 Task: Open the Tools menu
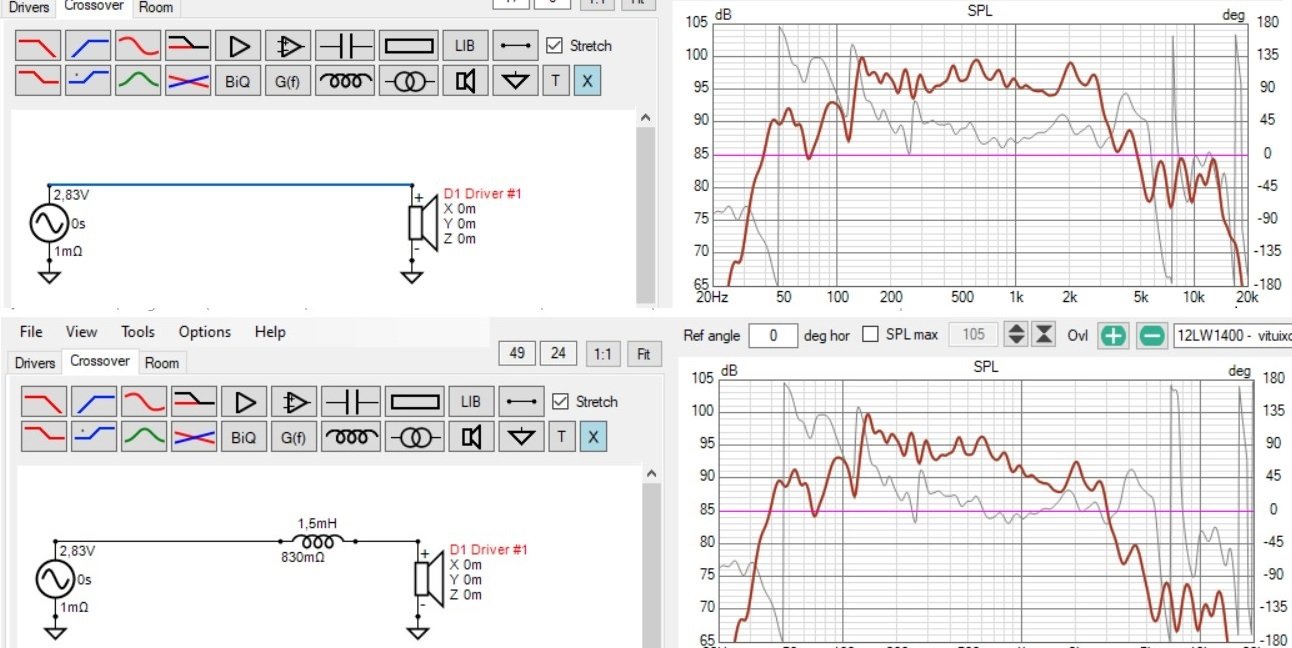pyautogui.click(x=138, y=332)
